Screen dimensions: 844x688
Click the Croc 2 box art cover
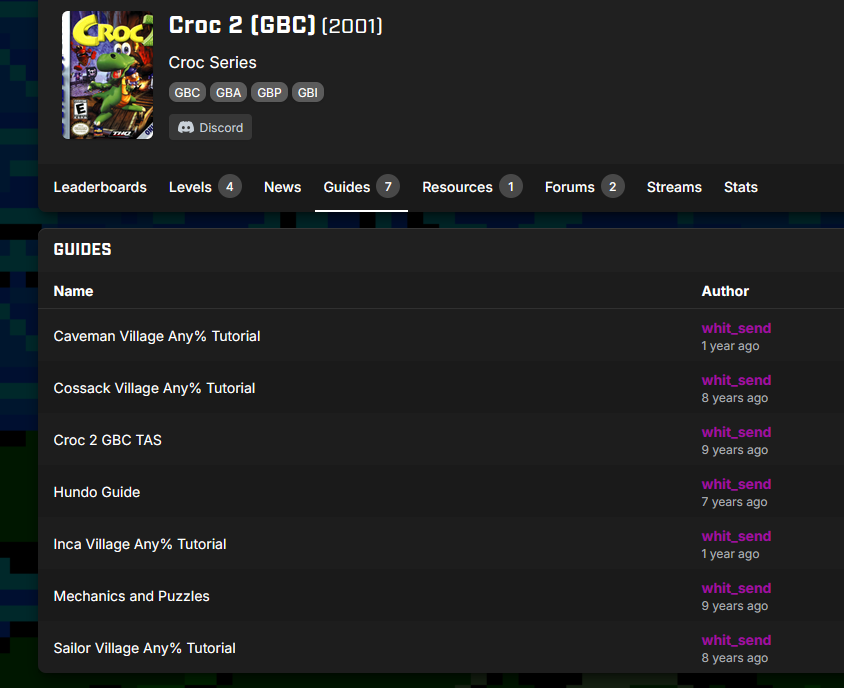pos(108,75)
